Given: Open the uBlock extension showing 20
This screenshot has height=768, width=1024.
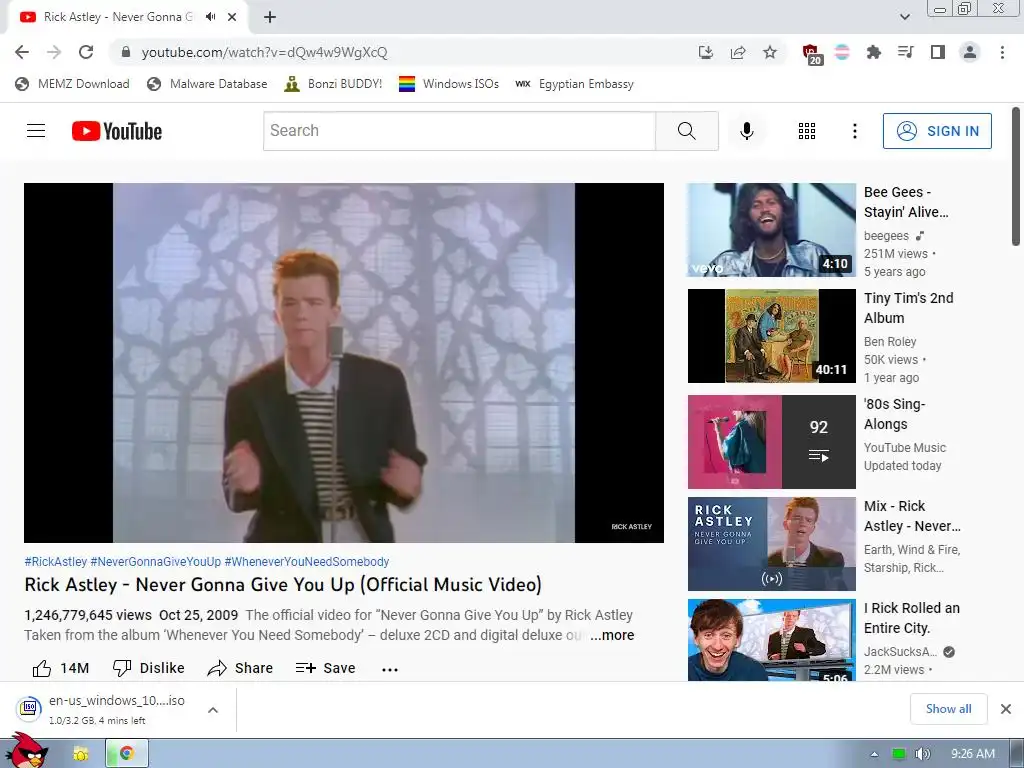Looking at the screenshot, I should tap(811, 54).
